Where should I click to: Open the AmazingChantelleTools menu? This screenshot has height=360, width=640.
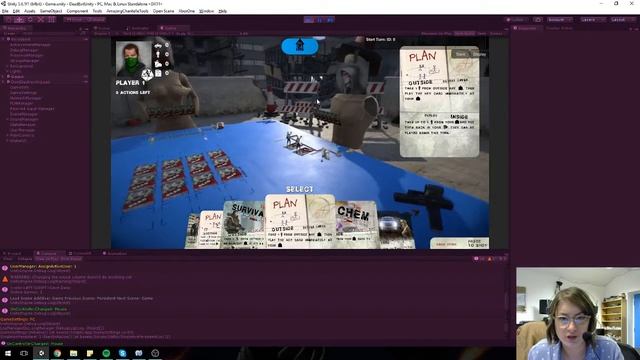click(127, 11)
